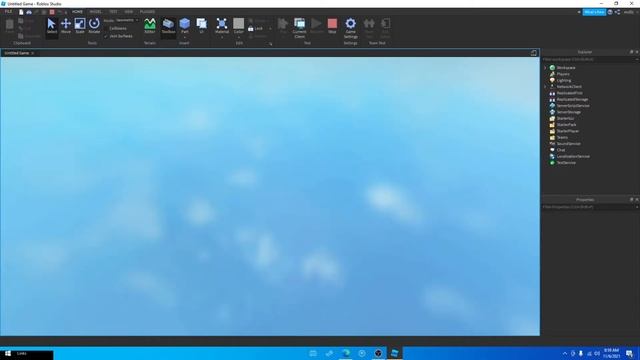This screenshot has width=640, height=360.
Task: Click the Explorer filter input field
Action: (x=588, y=60)
